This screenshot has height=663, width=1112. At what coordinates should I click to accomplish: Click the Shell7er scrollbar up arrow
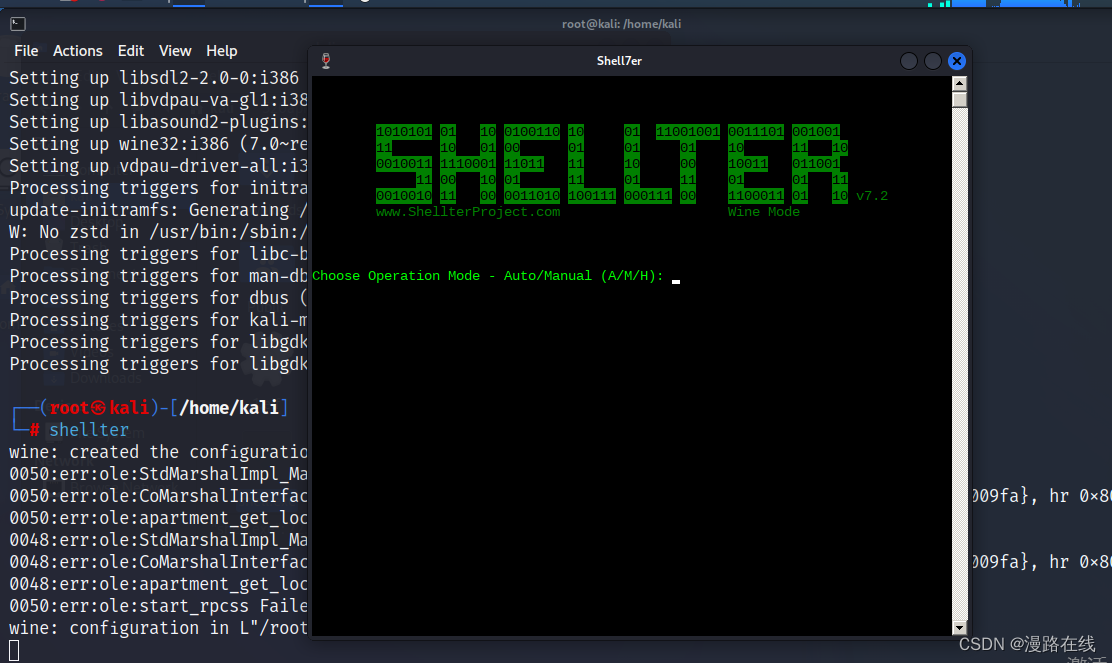pos(960,83)
